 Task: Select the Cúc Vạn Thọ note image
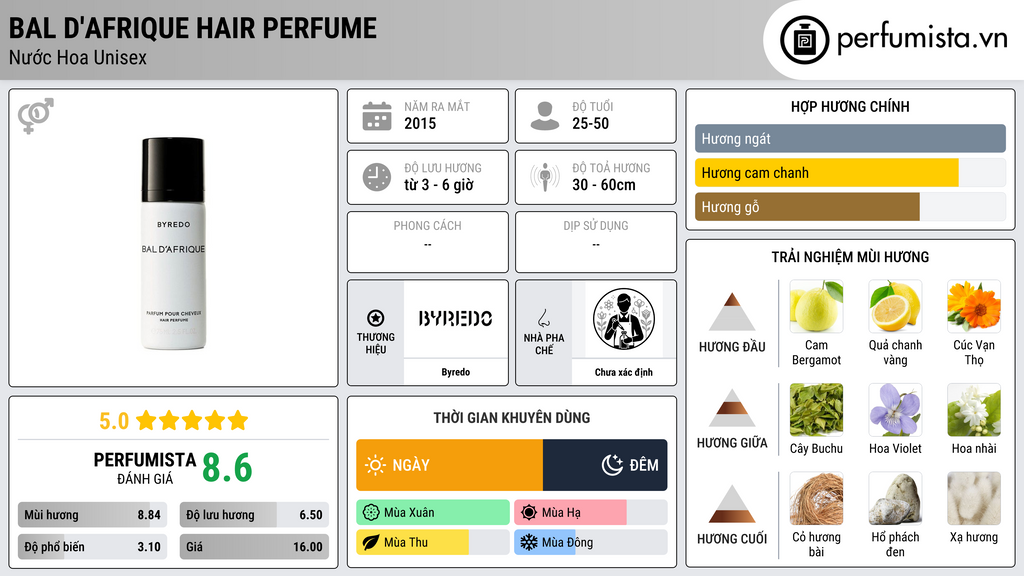click(974, 306)
